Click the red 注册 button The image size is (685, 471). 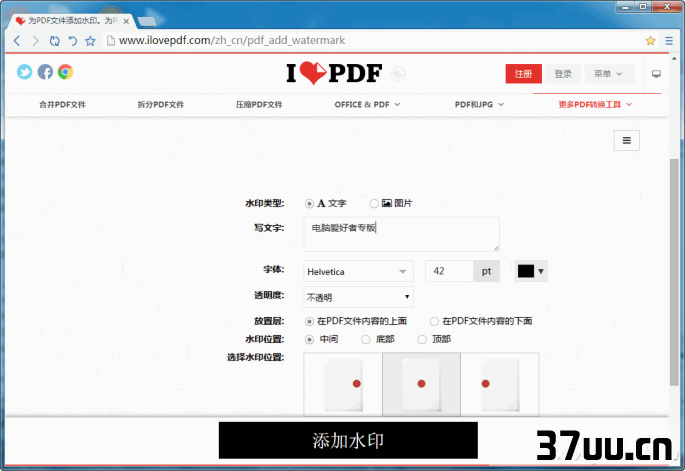pos(523,74)
